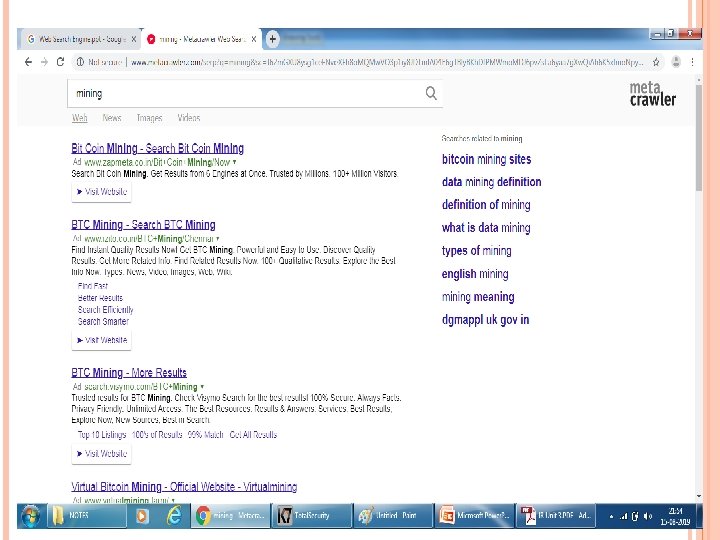720x540 pixels.
Task: Click the 100% of Results sitelink
Action: point(157,434)
